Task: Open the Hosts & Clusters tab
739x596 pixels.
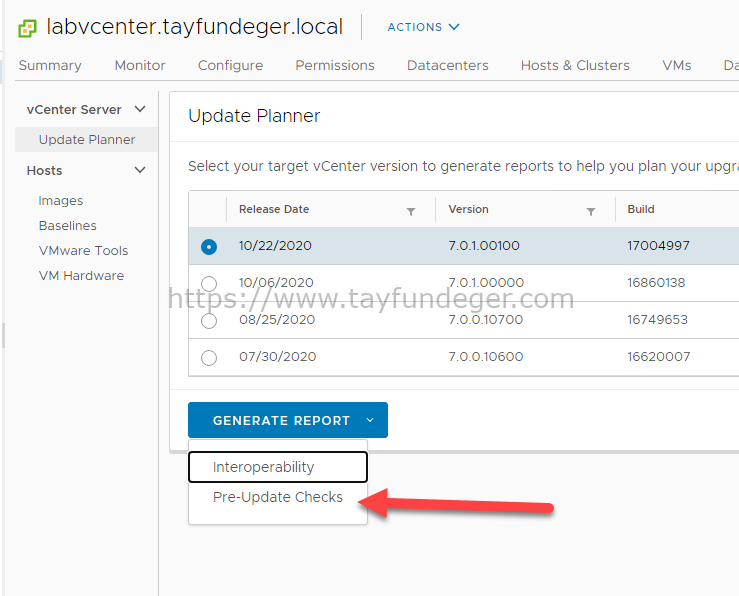Action: pyautogui.click(x=575, y=65)
